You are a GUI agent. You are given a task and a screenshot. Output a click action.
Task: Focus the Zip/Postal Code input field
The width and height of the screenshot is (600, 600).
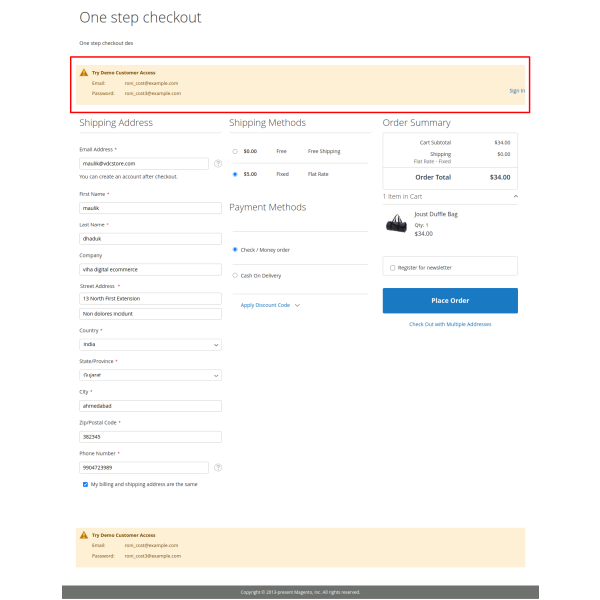pos(150,436)
